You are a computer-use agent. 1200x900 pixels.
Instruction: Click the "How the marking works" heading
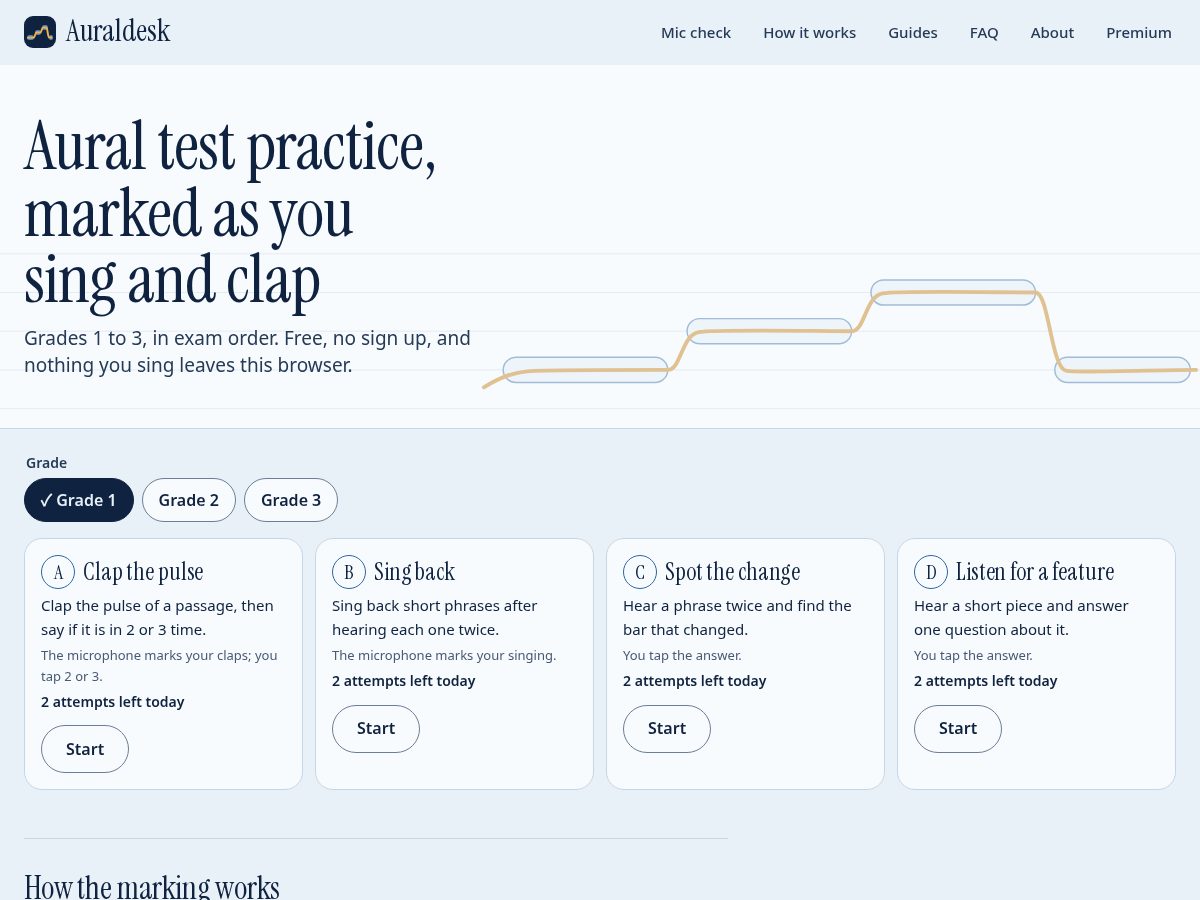(152, 887)
